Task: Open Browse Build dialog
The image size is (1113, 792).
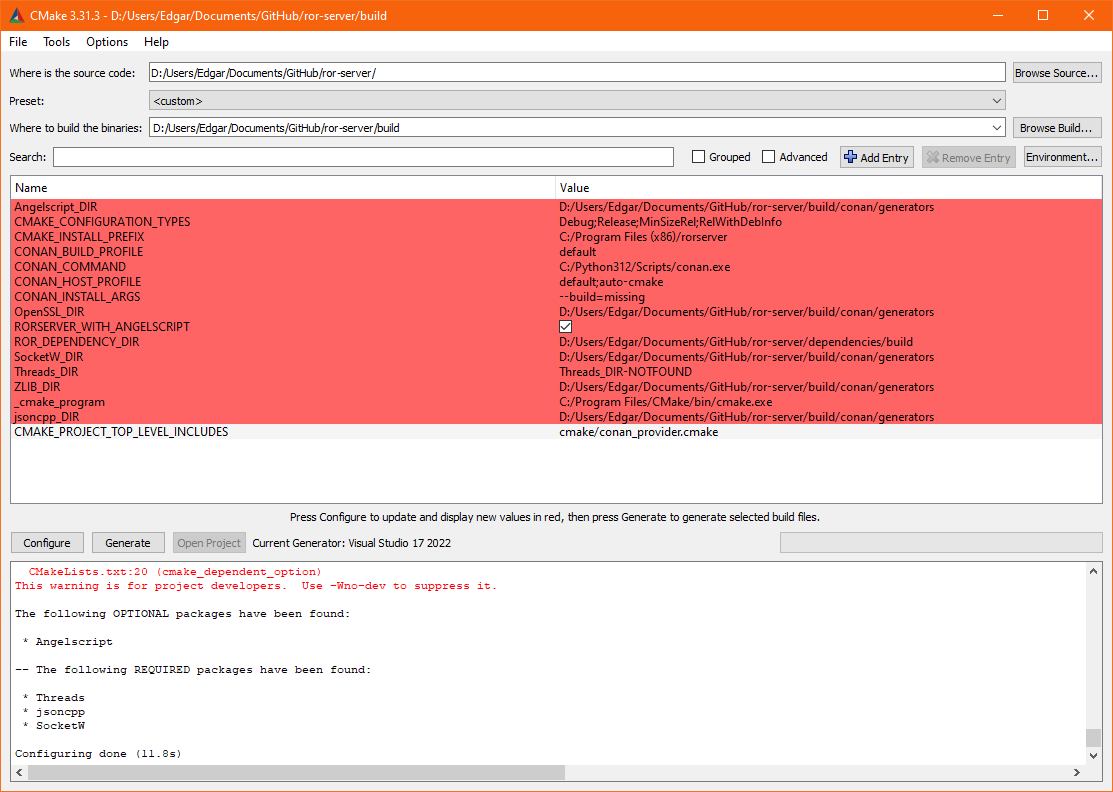Action: pos(1056,127)
